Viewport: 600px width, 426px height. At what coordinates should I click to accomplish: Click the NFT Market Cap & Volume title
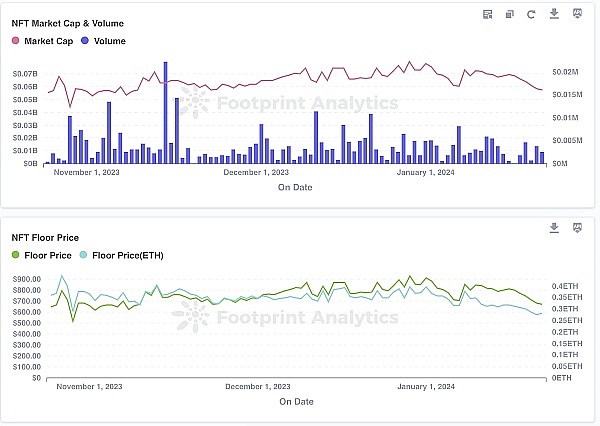coord(62,21)
